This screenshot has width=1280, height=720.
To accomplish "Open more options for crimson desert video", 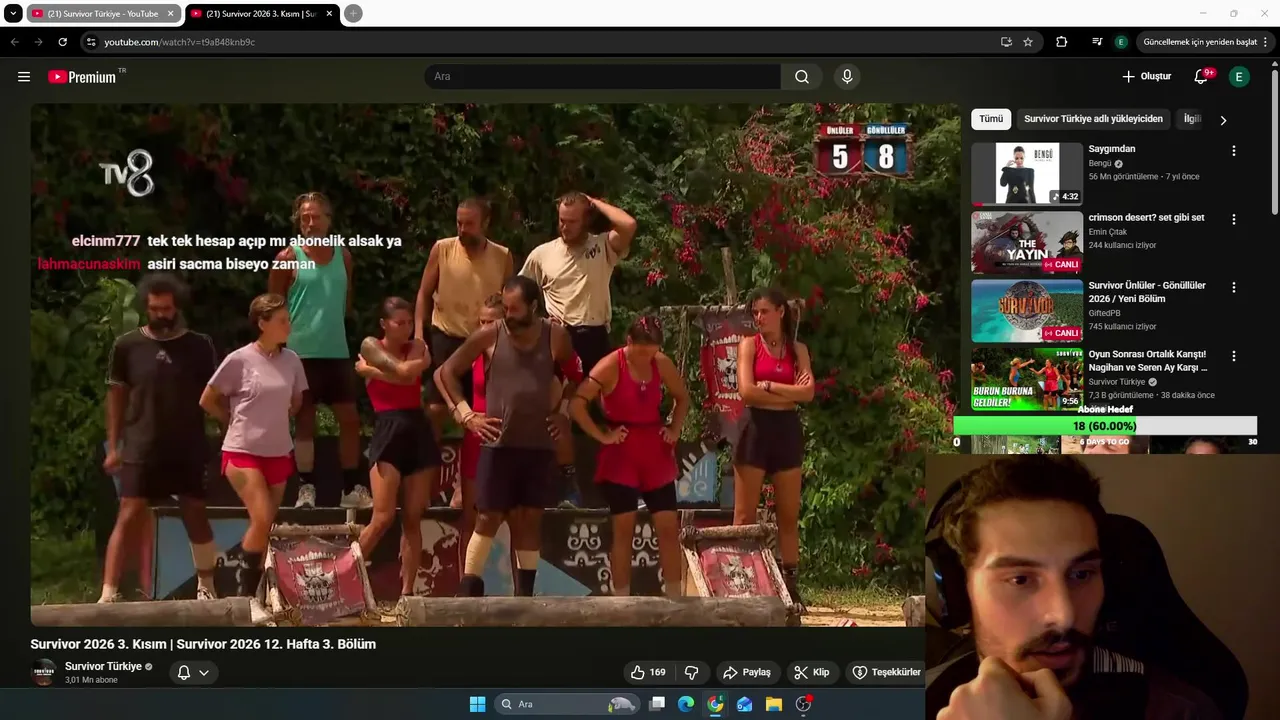I will (1233, 219).
